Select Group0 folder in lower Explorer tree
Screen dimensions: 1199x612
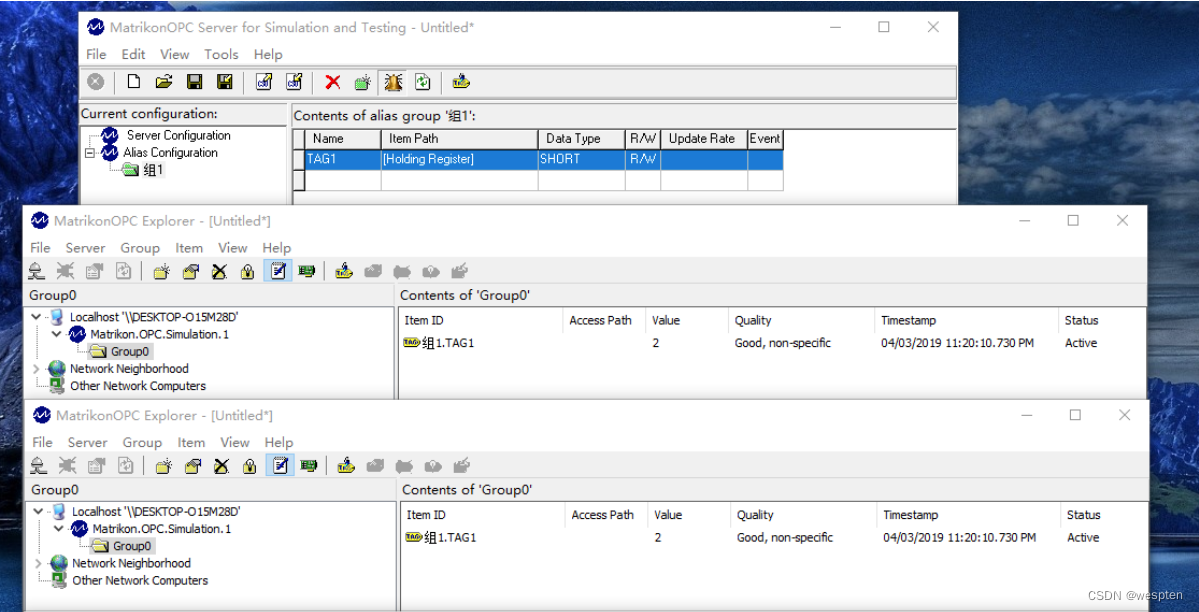(x=132, y=546)
